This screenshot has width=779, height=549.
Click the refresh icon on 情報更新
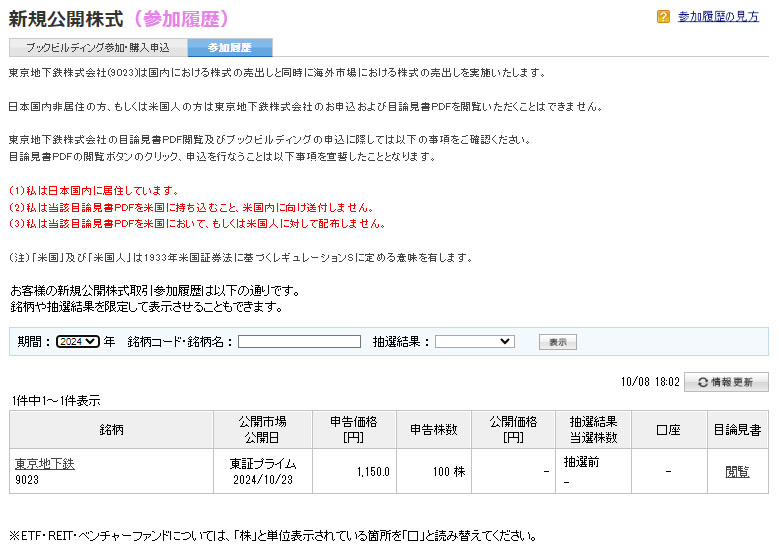pos(703,382)
